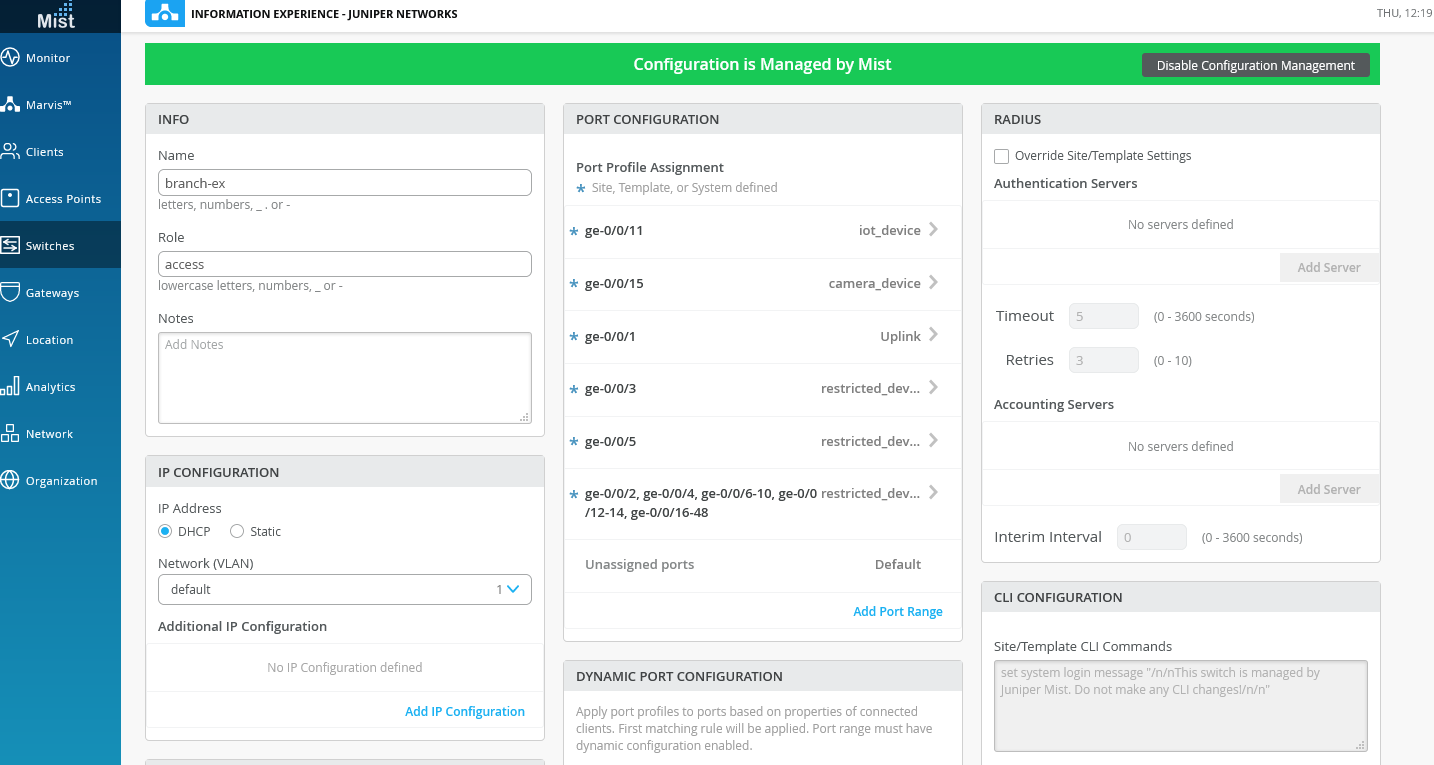The image size is (1434, 765).
Task: Open the Organization globe icon
Action: coord(11,480)
